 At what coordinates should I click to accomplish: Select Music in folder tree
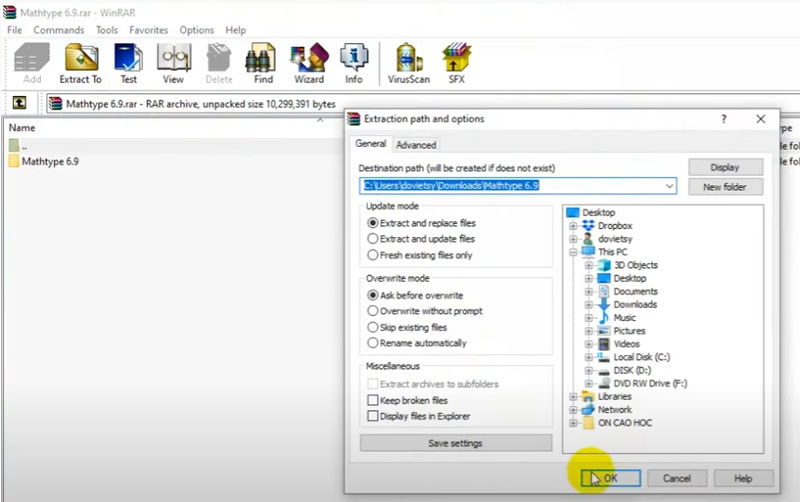624,318
